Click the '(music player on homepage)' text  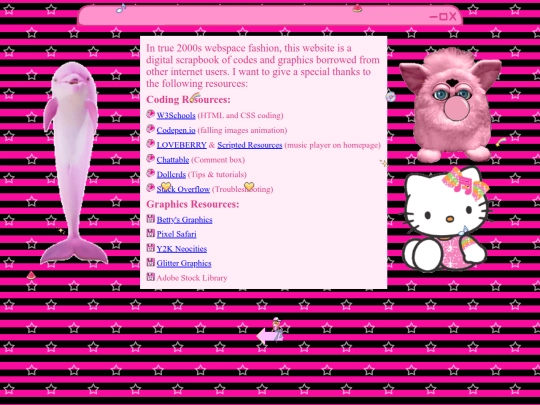coord(333,145)
